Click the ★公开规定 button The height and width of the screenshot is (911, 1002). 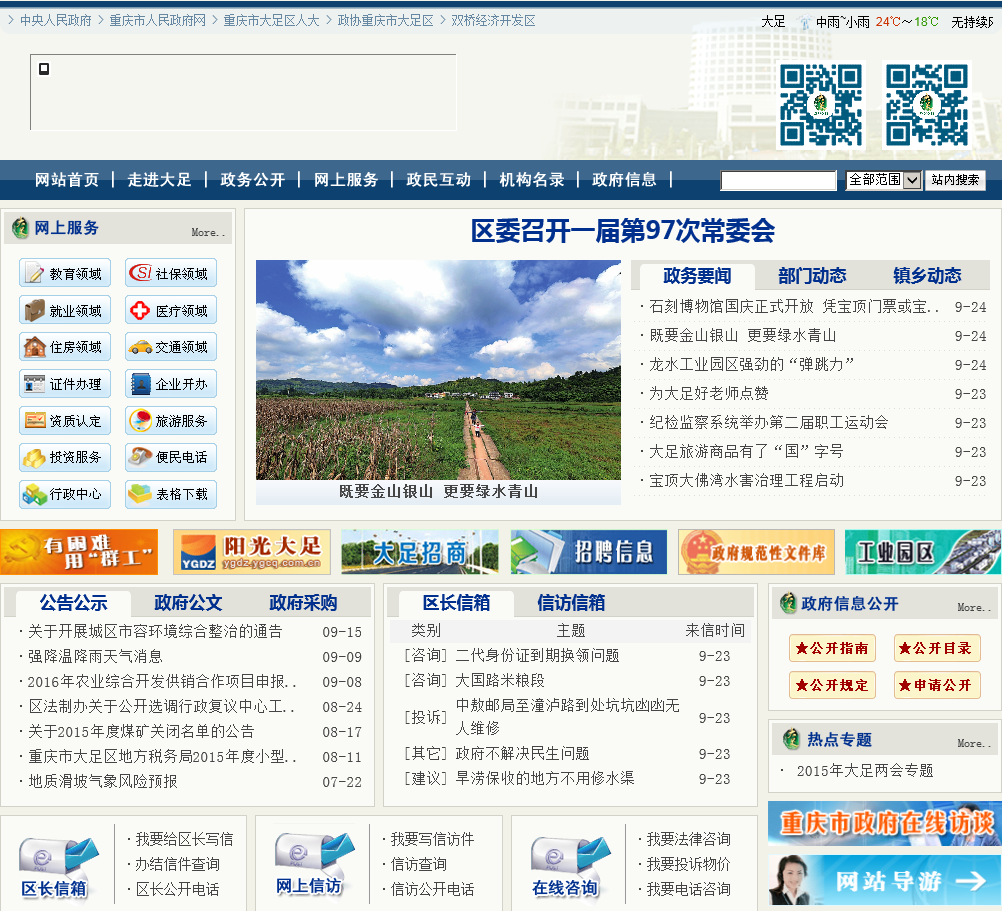pyautogui.click(x=832, y=685)
